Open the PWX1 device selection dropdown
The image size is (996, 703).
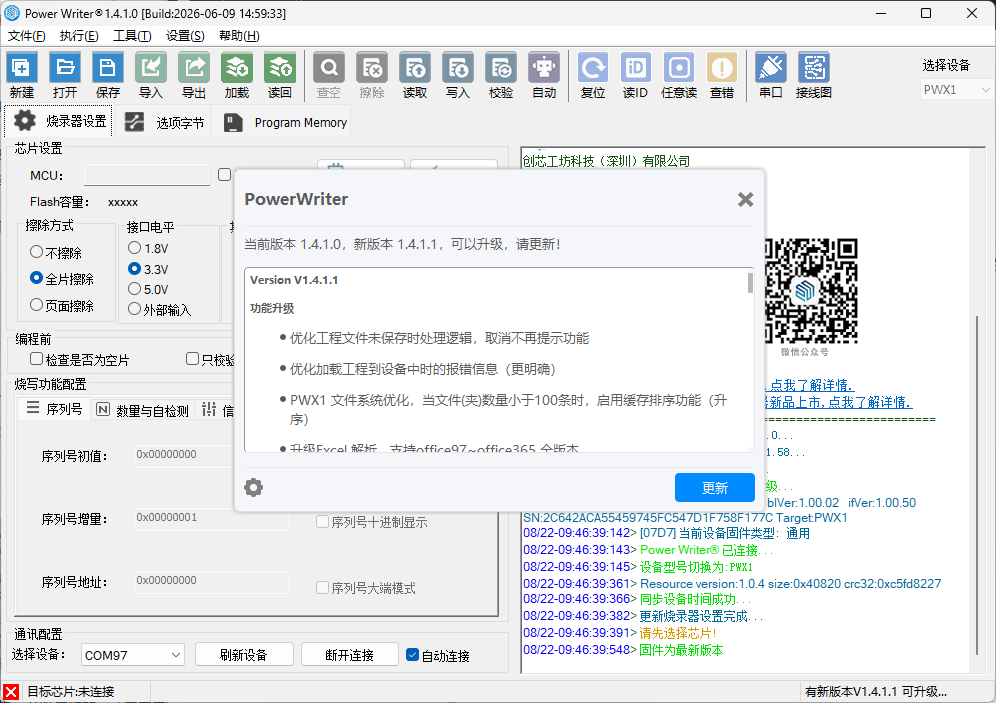point(956,90)
